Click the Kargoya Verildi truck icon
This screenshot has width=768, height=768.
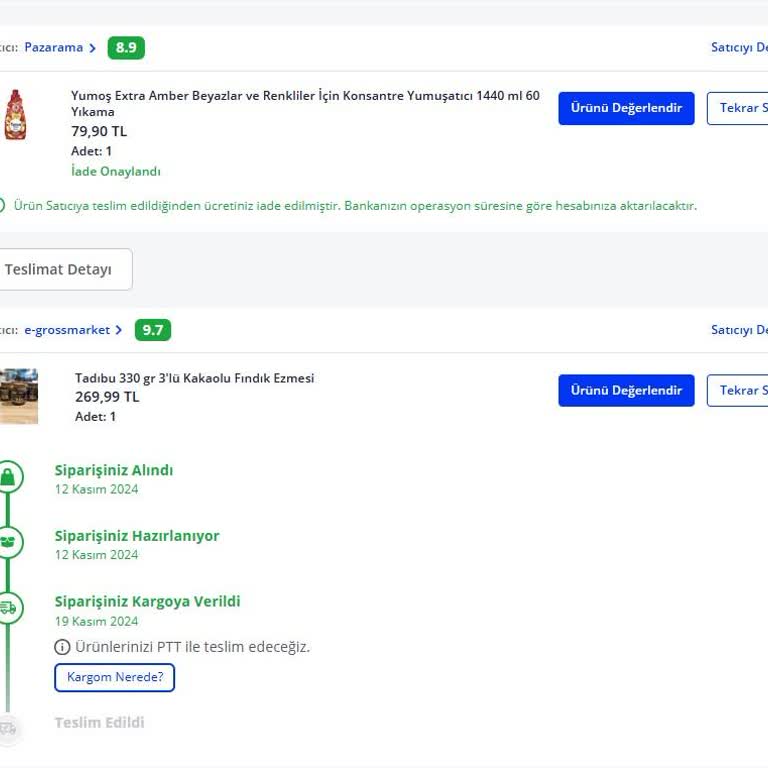8,607
